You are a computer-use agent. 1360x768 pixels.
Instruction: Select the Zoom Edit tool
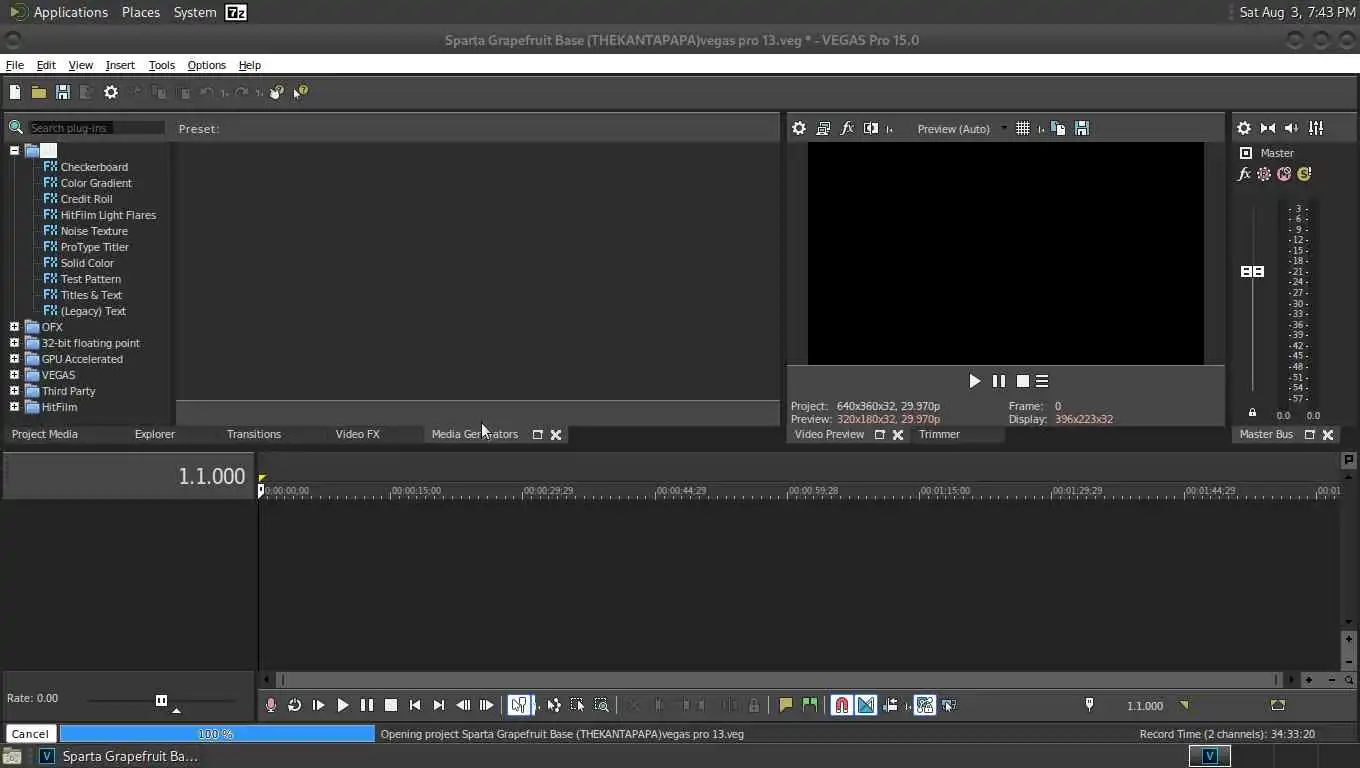pyautogui.click(x=602, y=705)
